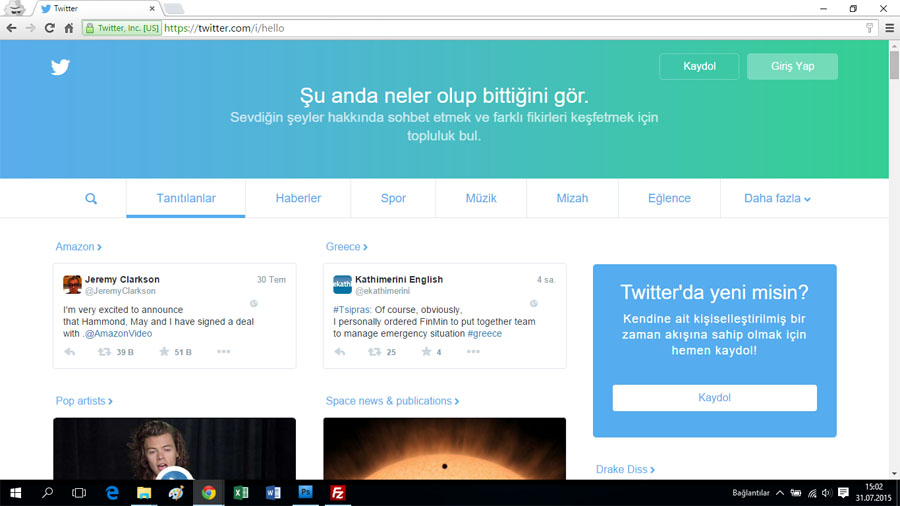Reload the page in Chrome
The width and height of the screenshot is (900, 506).
(x=49, y=28)
